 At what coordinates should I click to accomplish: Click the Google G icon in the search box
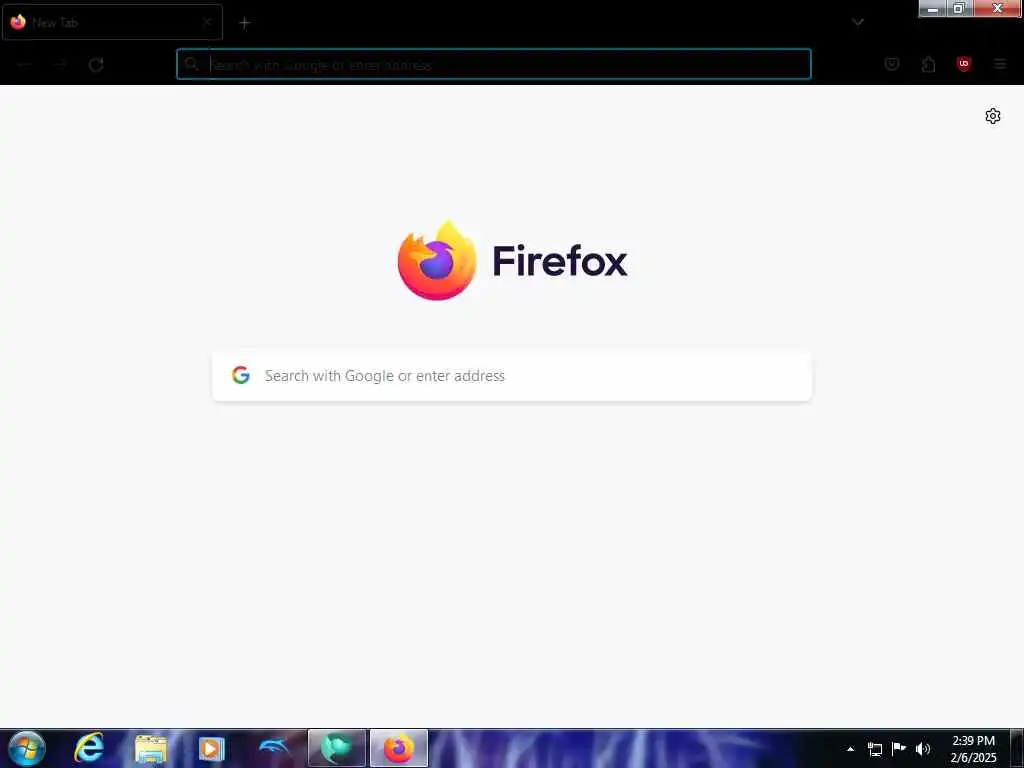pyautogui.click(x=241, y=375)
